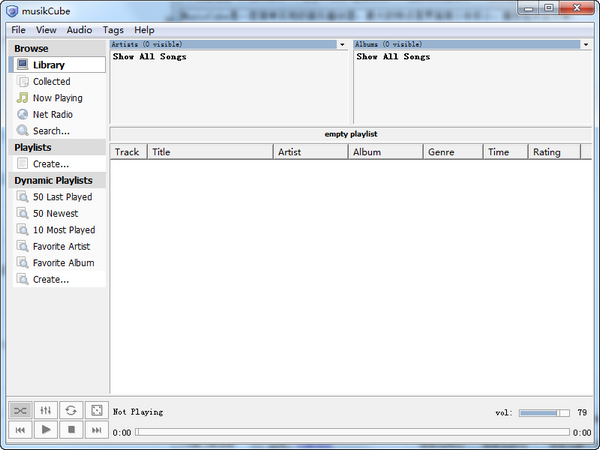Open the Audio menu
The image size is (600, 450).
pos(79,30)
